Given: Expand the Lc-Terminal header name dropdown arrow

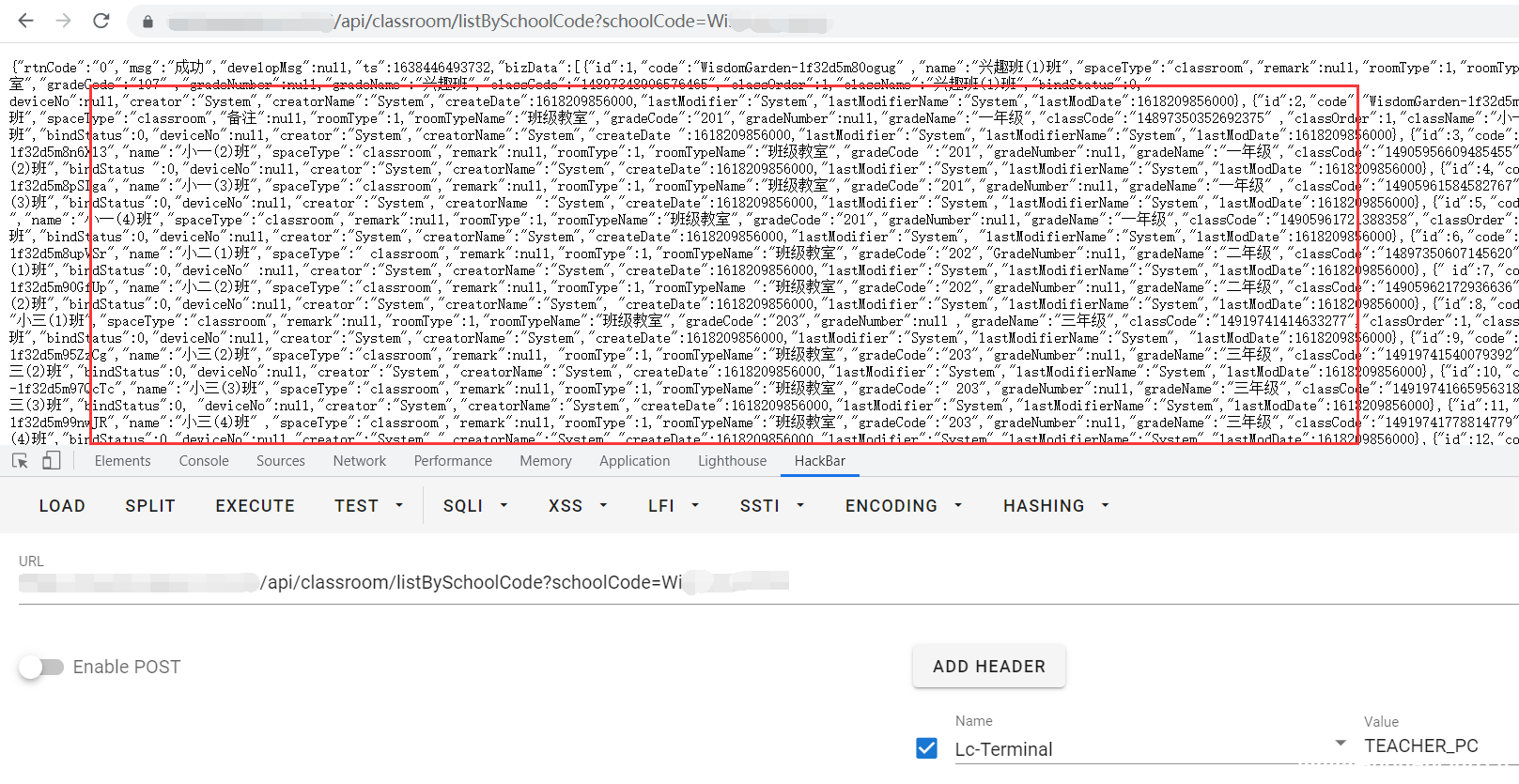Looking at the screenshot, I should click(x=1341, y=744).
